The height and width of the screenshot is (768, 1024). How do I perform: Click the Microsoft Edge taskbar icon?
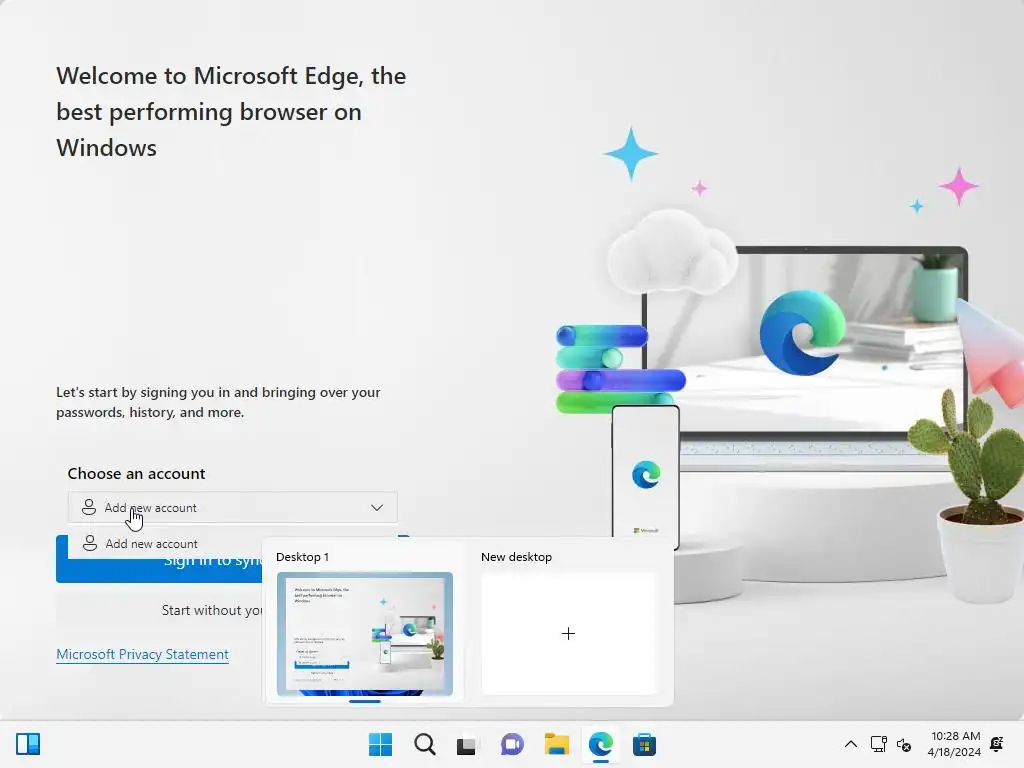(x=600, y=744)
